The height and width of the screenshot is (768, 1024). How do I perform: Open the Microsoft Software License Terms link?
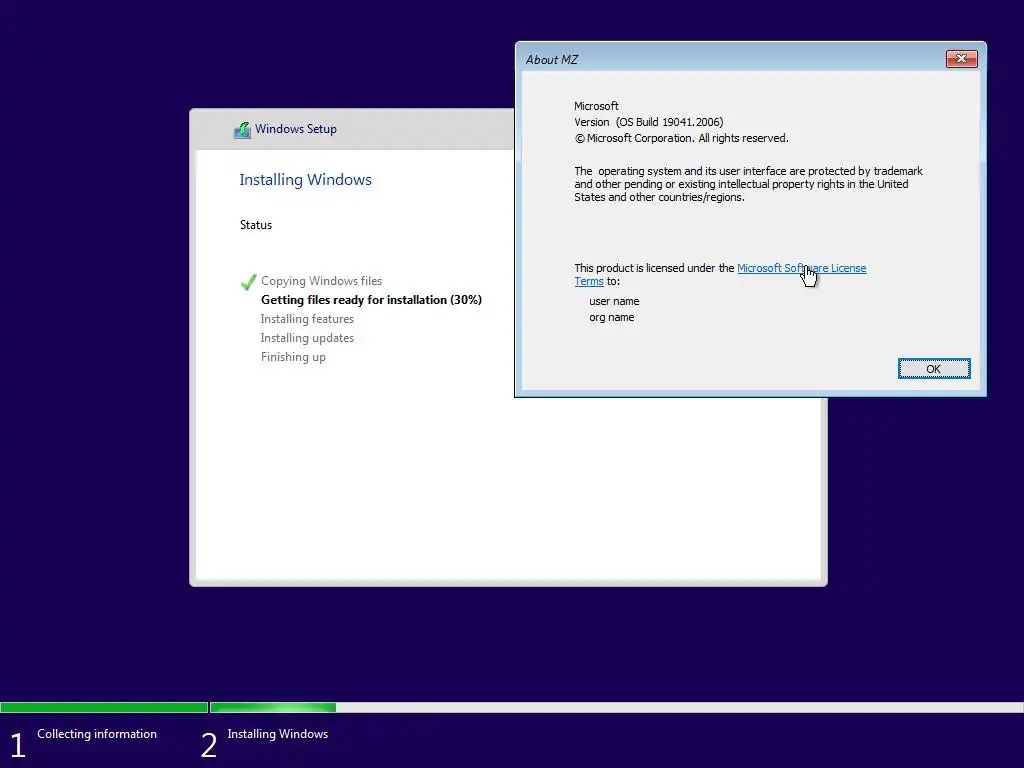pyautogui.click(x=801, y=268)
